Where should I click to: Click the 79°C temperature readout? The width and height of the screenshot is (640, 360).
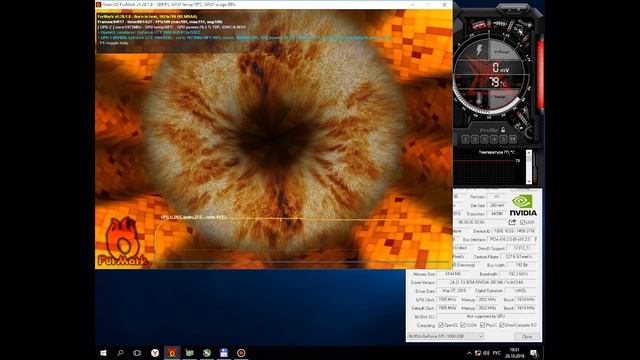pos(498,82)
